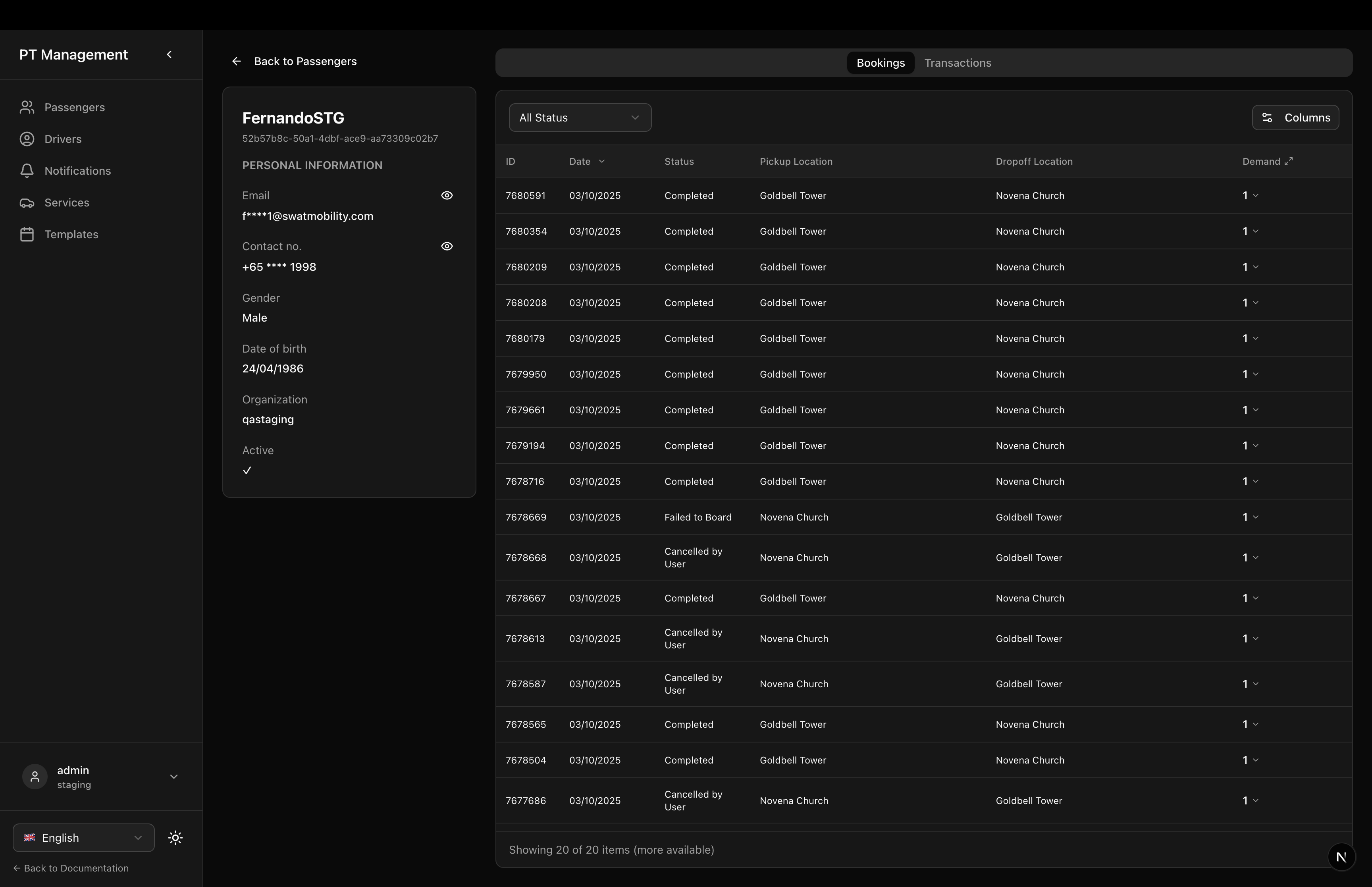
Task: Collapse the sidebar with the chevron icon
Action: click(x=169, y=55)
